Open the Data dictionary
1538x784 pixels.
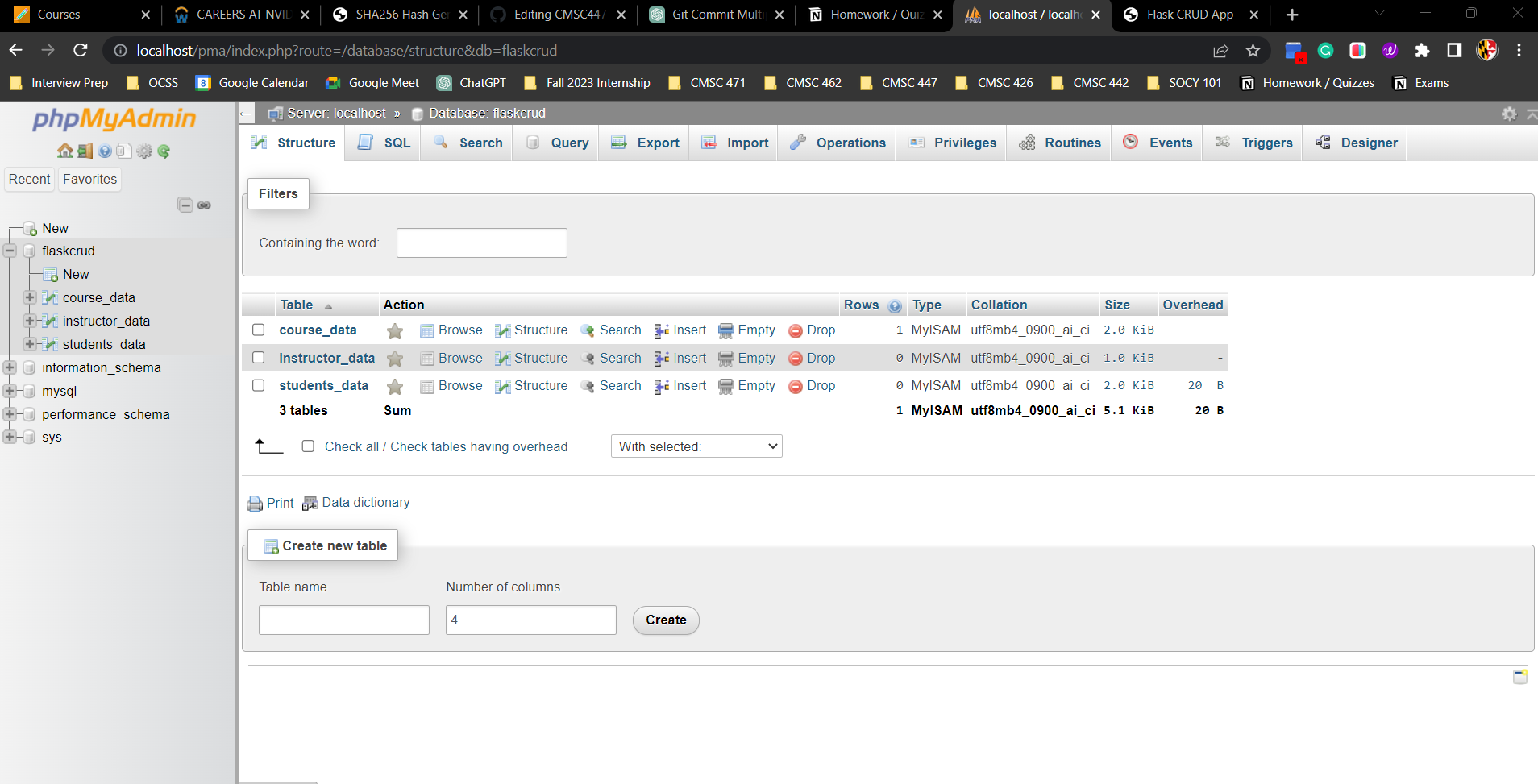point(364,502)
